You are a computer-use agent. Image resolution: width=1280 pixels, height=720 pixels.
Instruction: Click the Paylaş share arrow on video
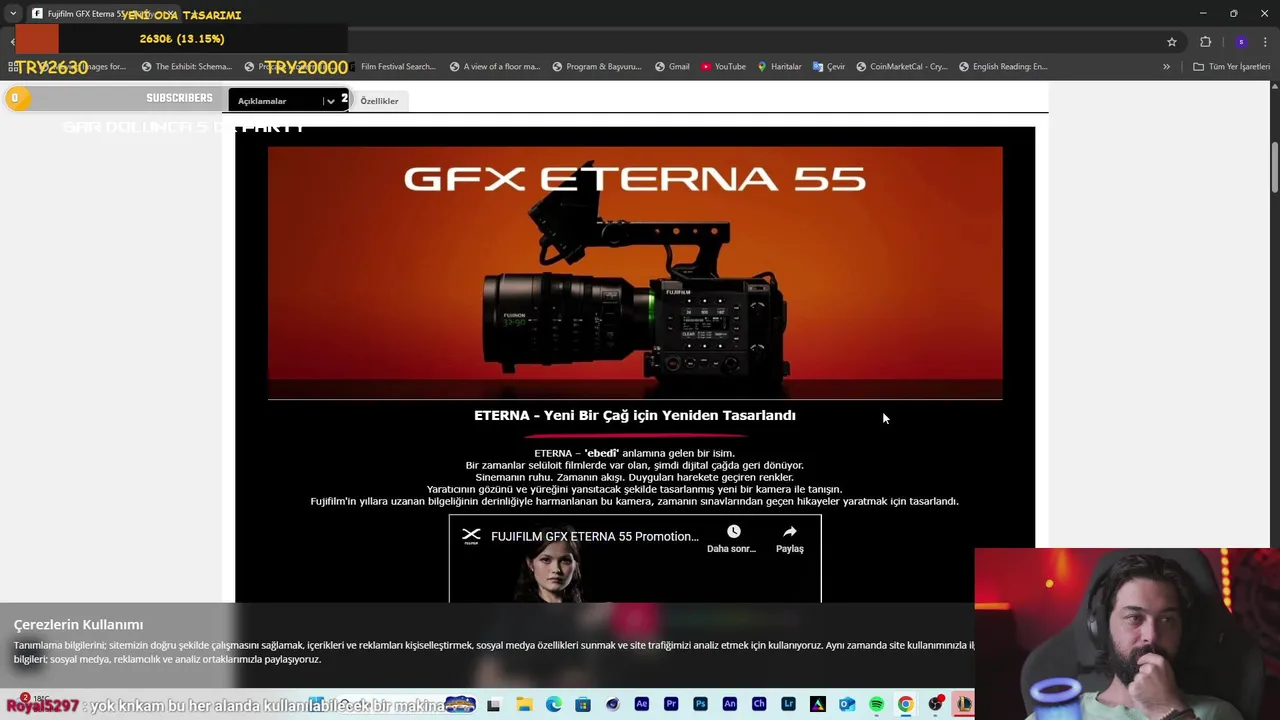click(790, 532)
